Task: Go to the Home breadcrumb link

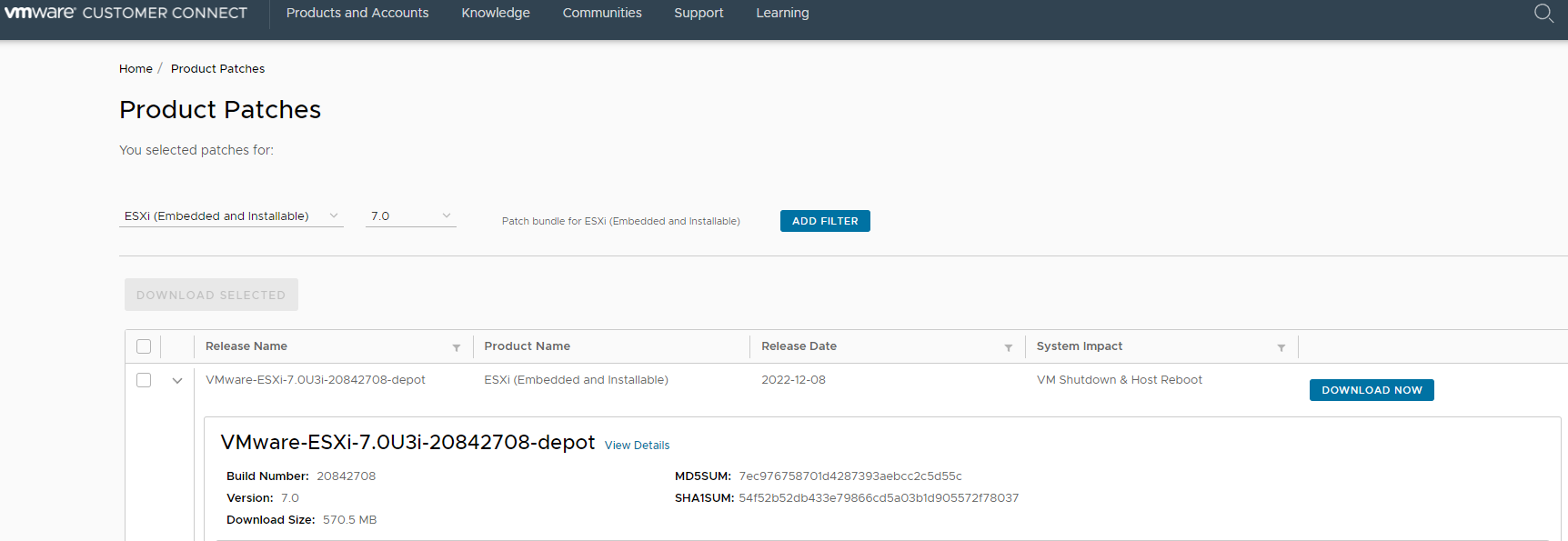Action: 136,68
